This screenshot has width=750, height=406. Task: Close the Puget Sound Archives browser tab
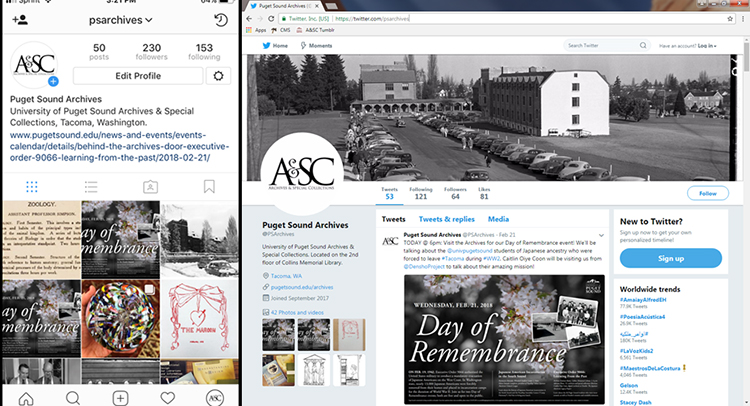pyautogui.click(x=317, y=6)
